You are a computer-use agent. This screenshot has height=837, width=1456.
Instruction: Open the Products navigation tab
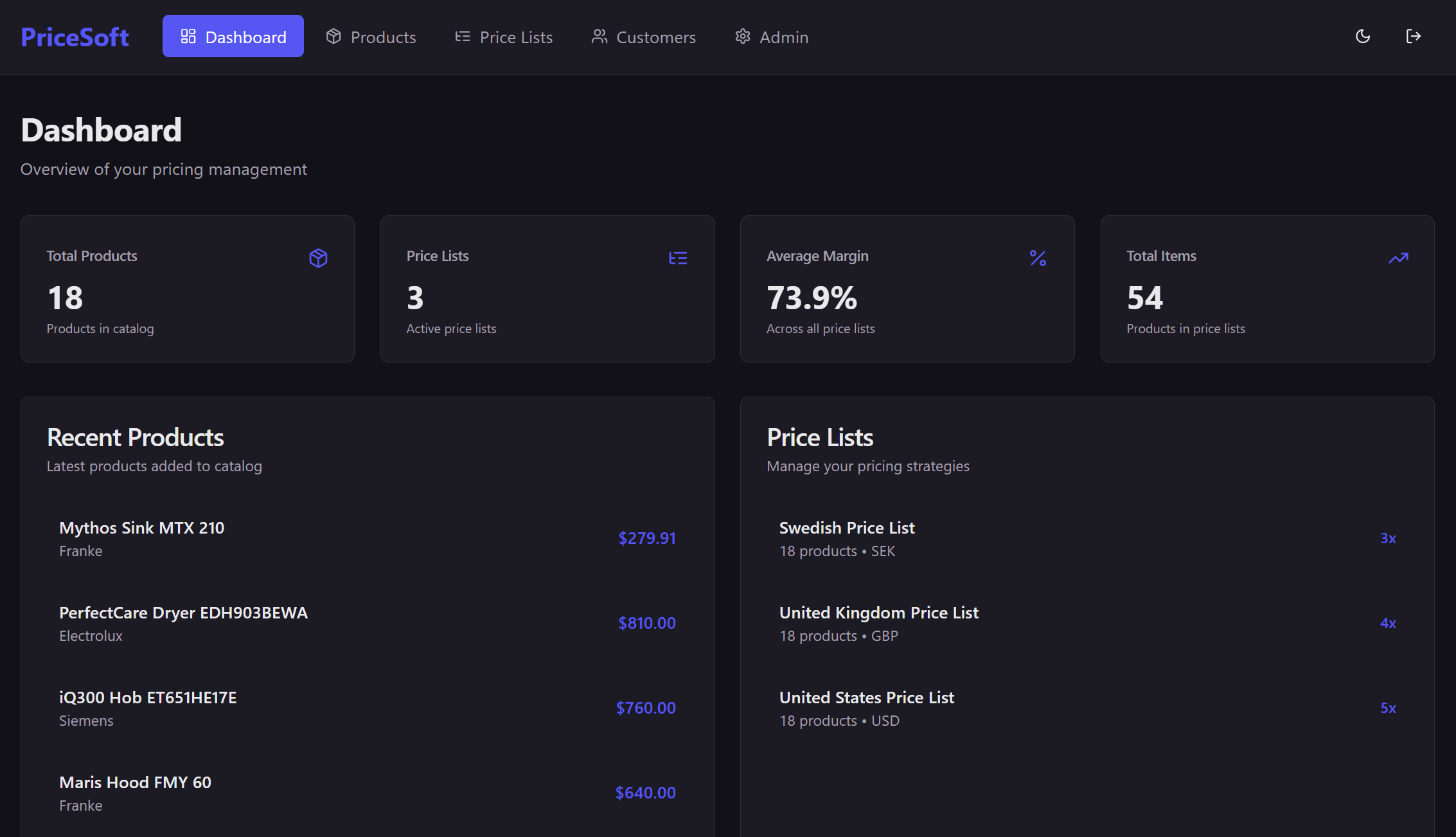371,37
